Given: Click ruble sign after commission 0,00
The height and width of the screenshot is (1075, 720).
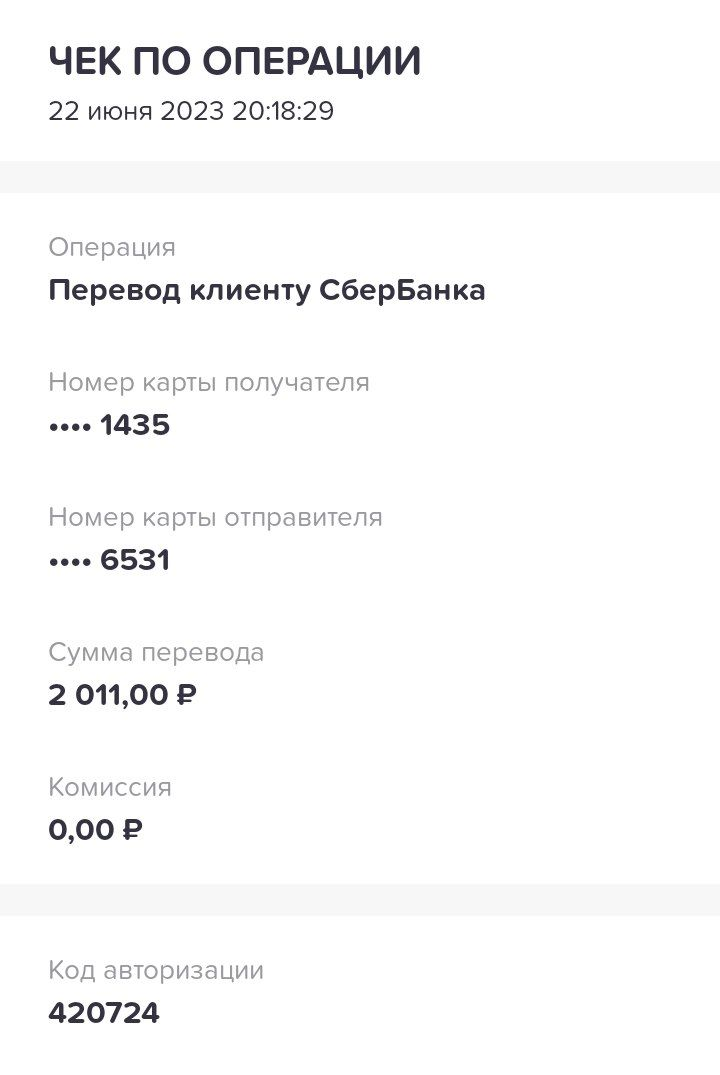Looking at the screenshot, I should tap(132, 830).
